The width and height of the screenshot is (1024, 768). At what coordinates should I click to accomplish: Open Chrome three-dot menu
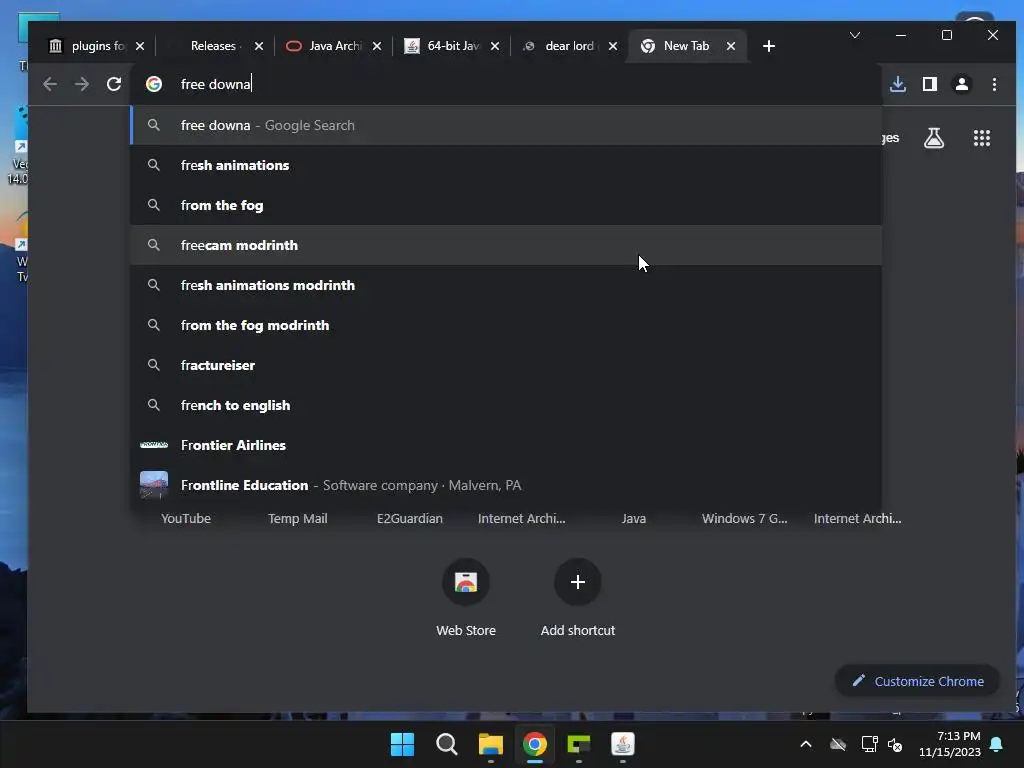coord(994,84)
